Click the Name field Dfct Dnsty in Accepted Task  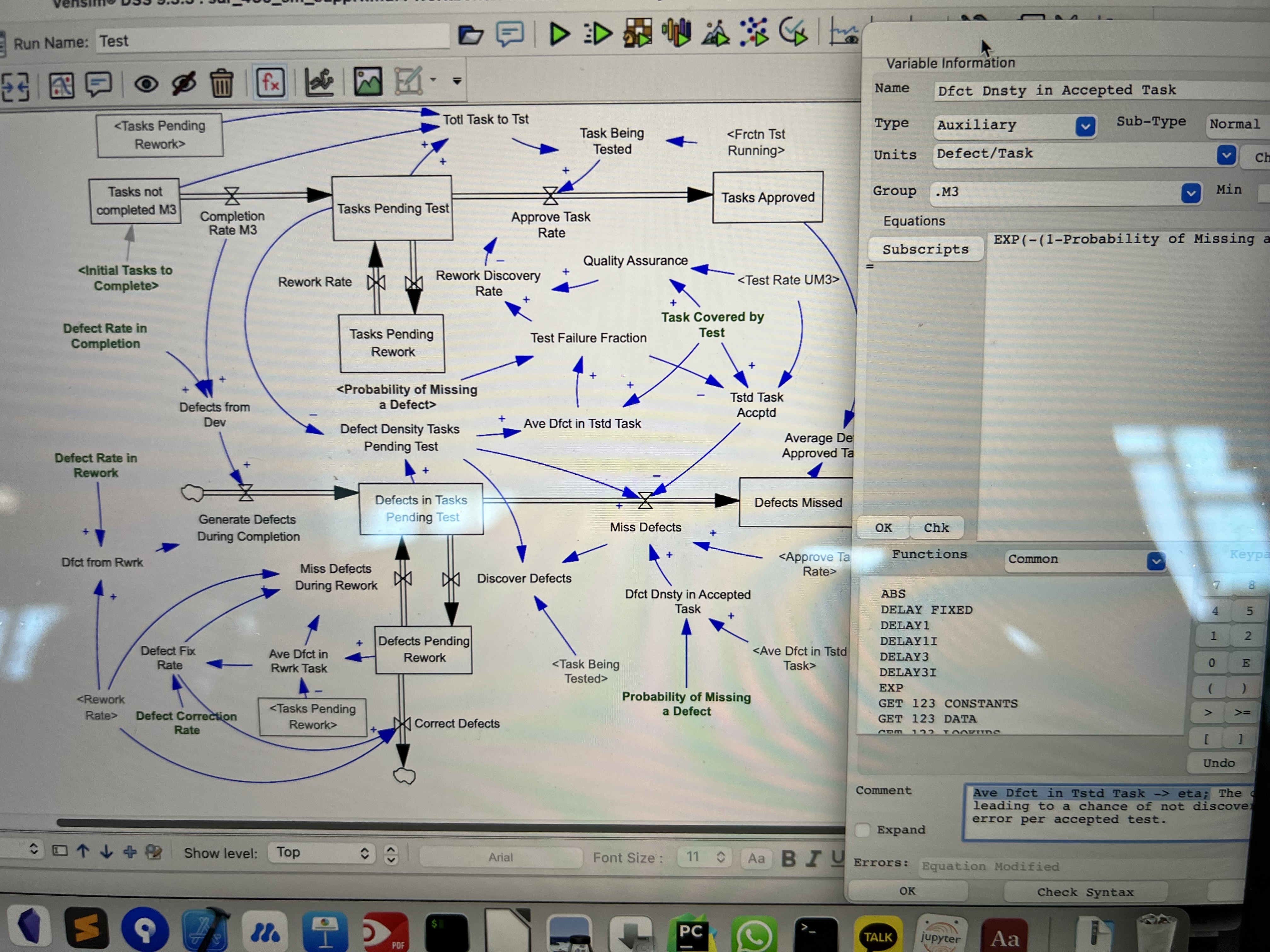[1101, 91]
